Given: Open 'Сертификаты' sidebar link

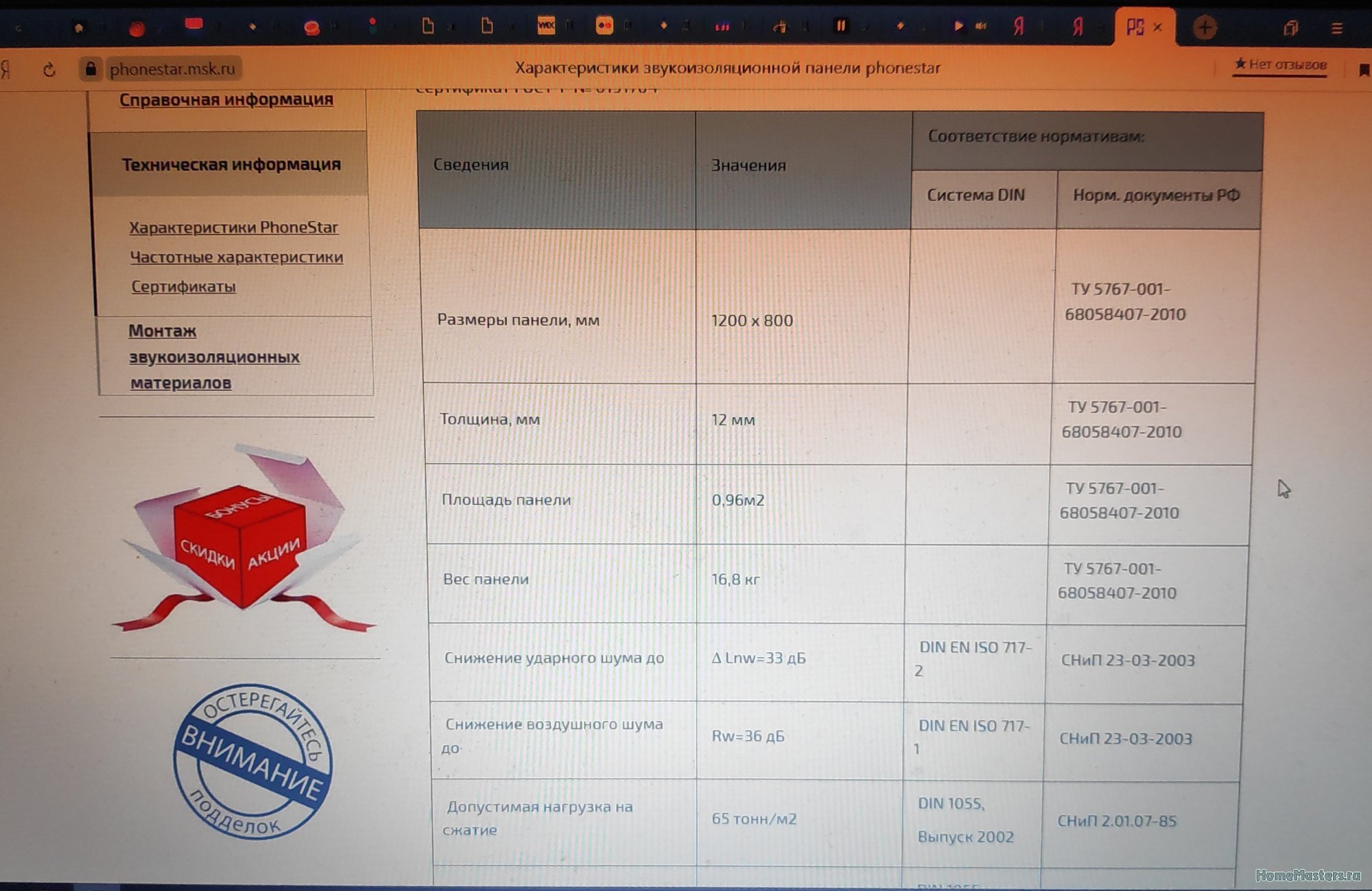Looking at the screenshot, I should point(183,287).
